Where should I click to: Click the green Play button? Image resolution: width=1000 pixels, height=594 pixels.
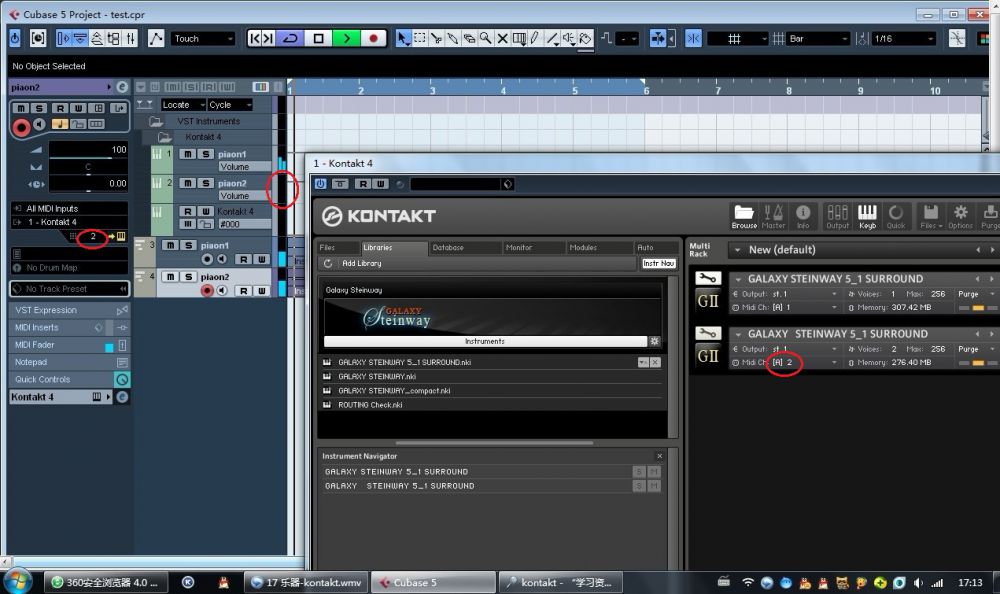(x=346, y=38)
